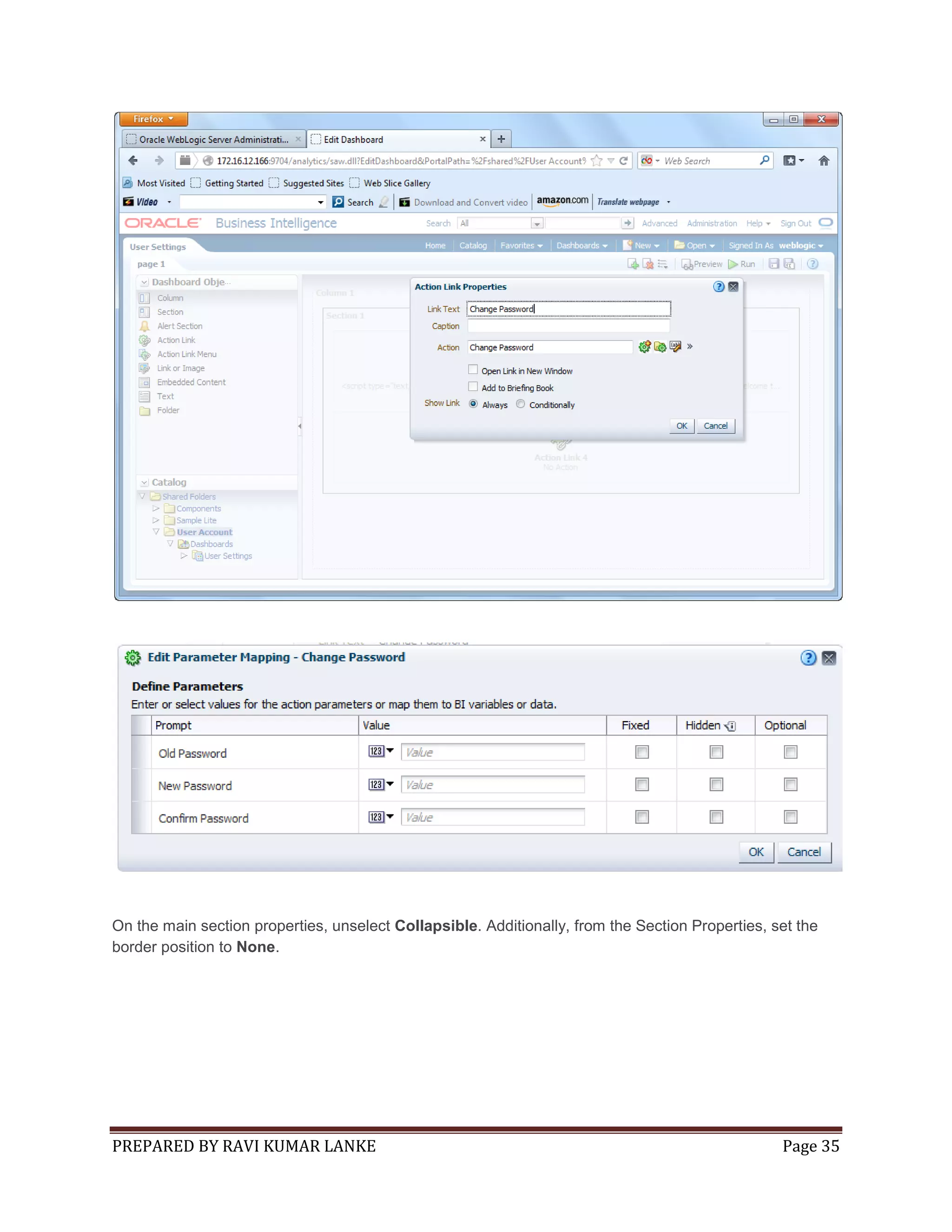This screenshot has height=1232, width=952.
Task: Check Add to Briefing Book
Action: click(x=473, y=386)
